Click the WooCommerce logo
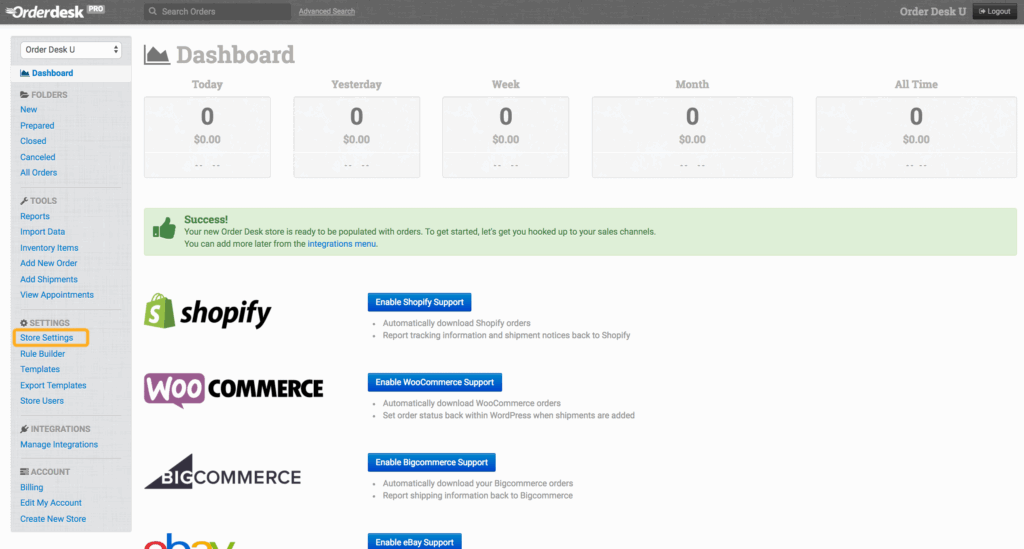Viewport: 1024px width, 549px height. [233, 388]
